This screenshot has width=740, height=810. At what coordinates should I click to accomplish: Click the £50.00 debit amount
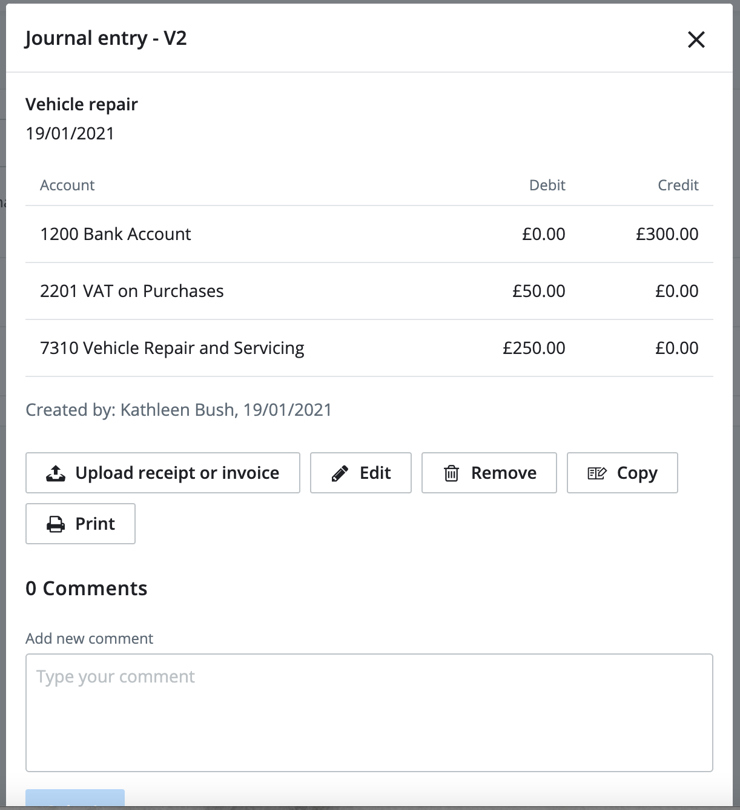click(x=539, y=291)
